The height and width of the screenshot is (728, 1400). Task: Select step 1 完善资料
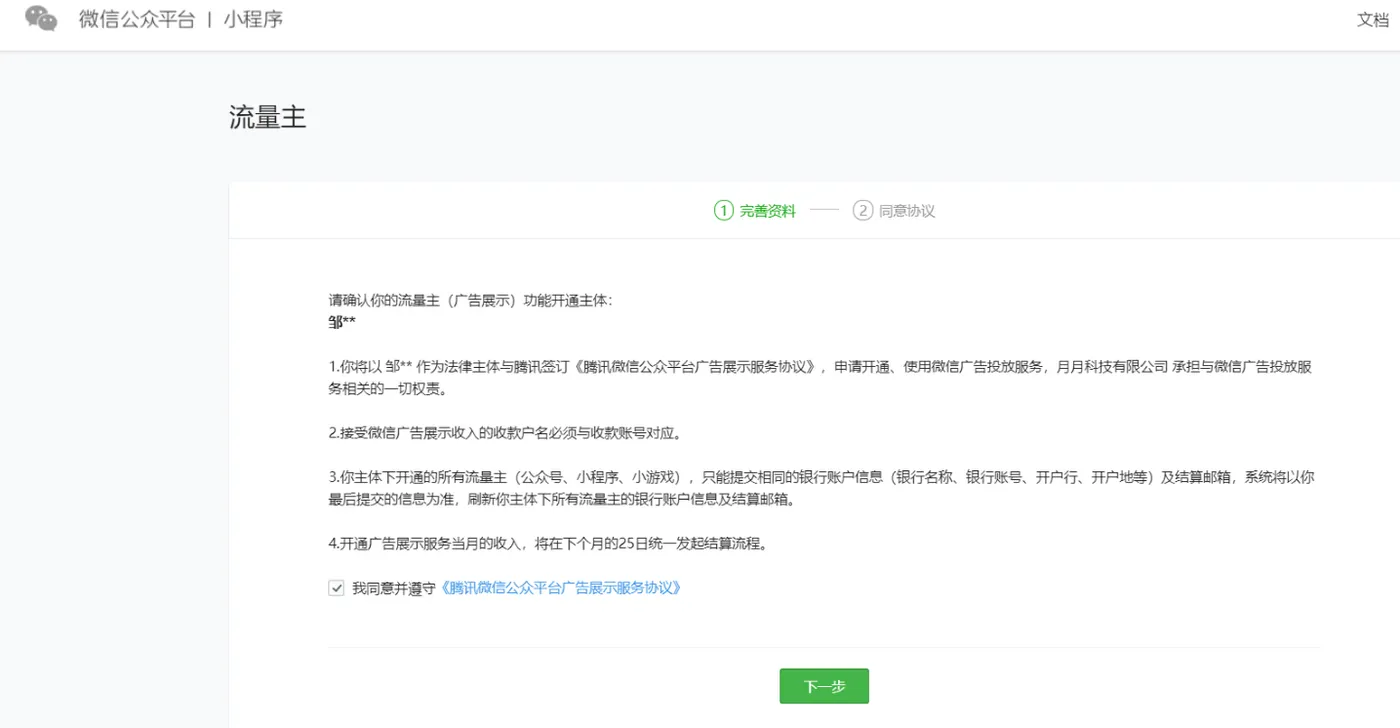click(x=754, y=211)
